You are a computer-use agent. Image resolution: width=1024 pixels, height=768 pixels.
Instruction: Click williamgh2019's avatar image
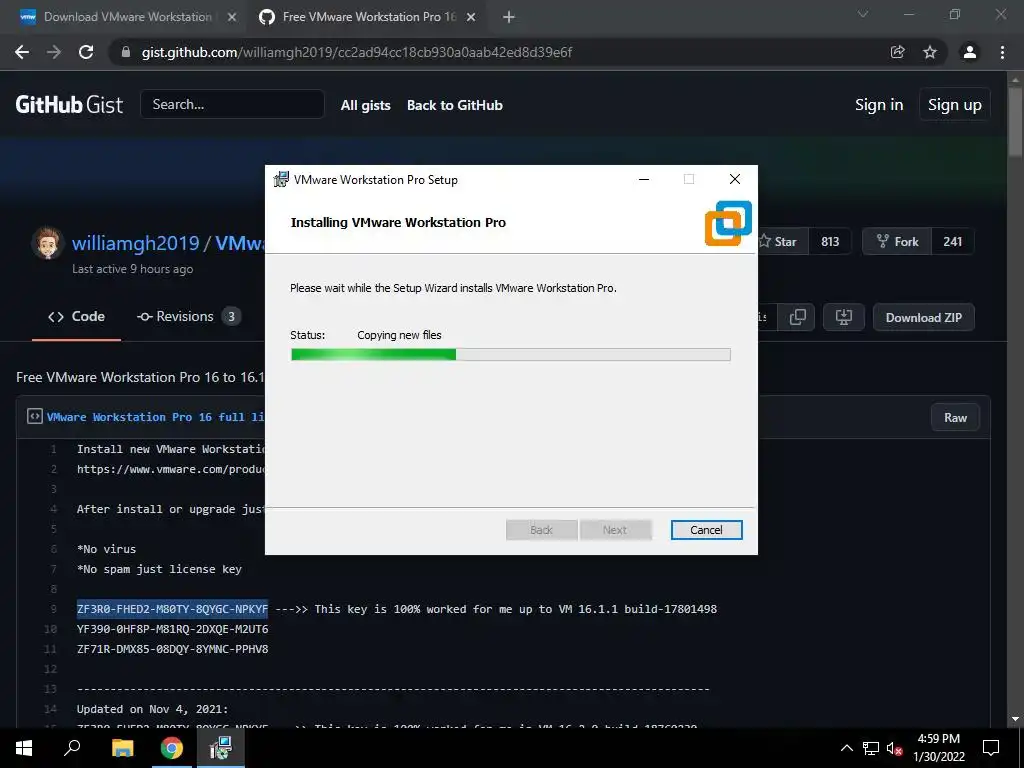tap(47, 243)
